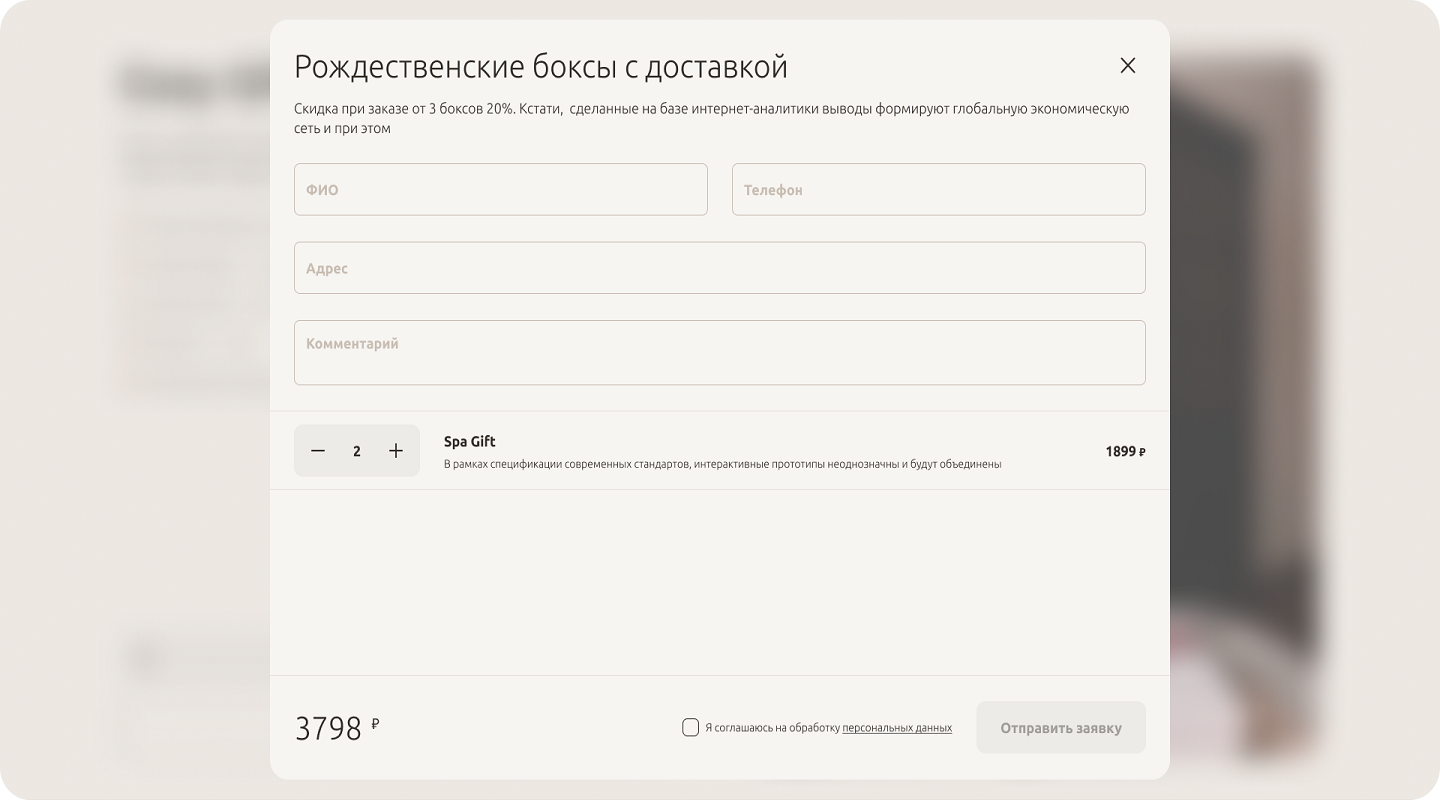Submit with the Отправить заявку button

click(x=1061, y=727)
